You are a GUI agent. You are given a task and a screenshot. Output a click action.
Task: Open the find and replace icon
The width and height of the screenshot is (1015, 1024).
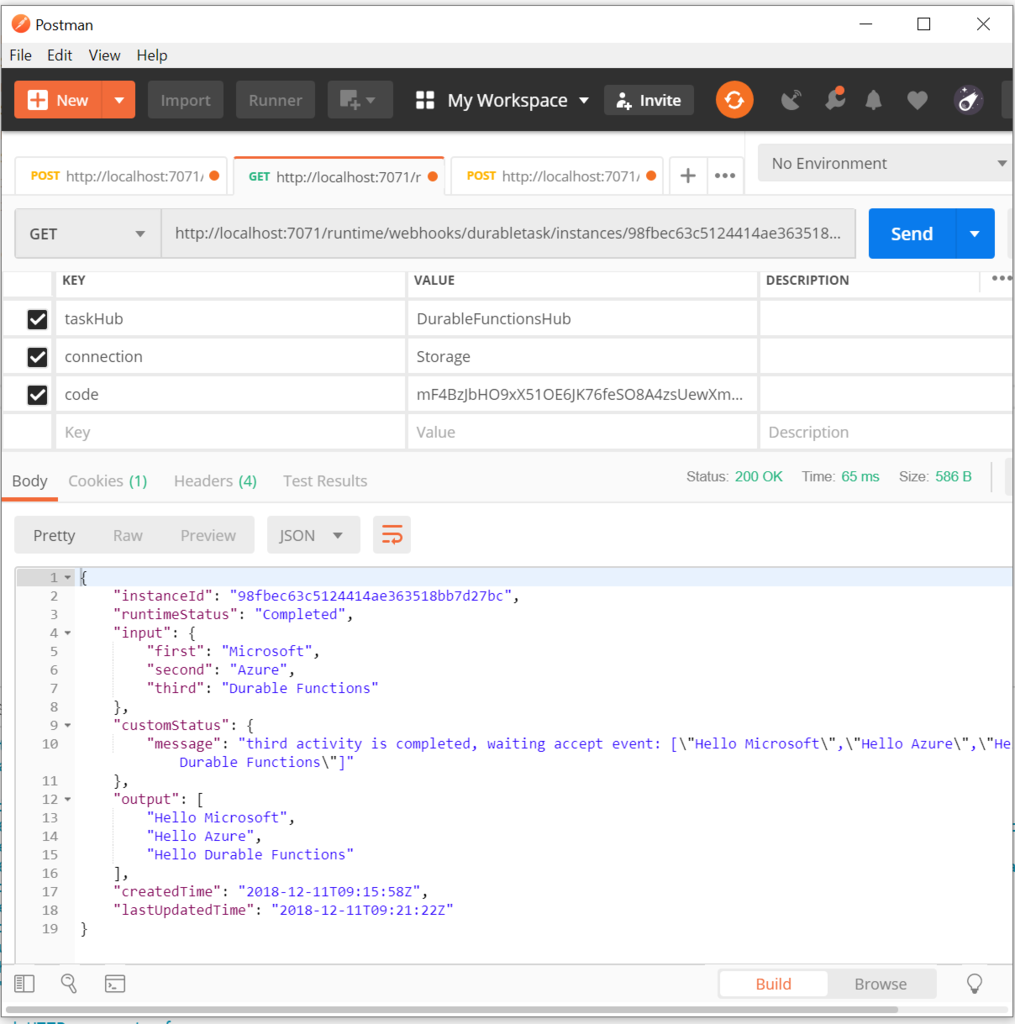[69, 984]
